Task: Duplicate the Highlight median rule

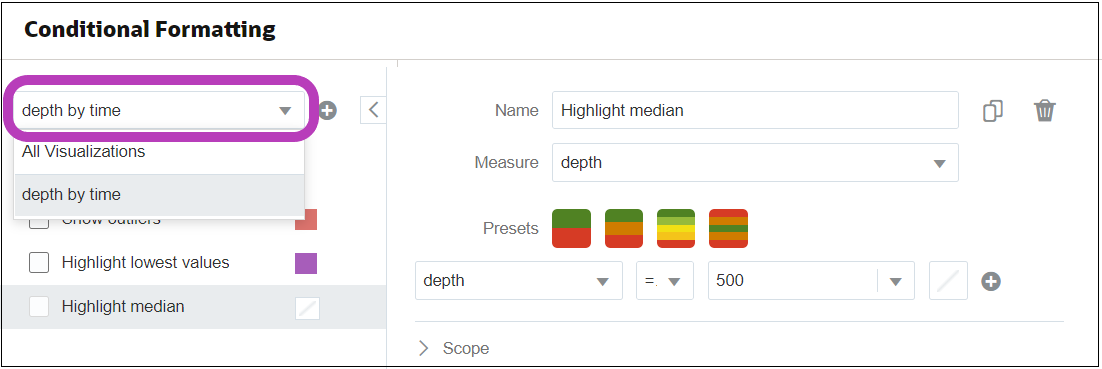Action: pos(992,110)
